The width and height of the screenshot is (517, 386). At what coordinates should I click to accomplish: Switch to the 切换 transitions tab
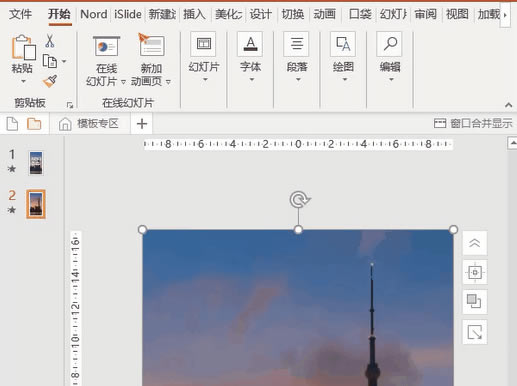(x=293, y=14)
